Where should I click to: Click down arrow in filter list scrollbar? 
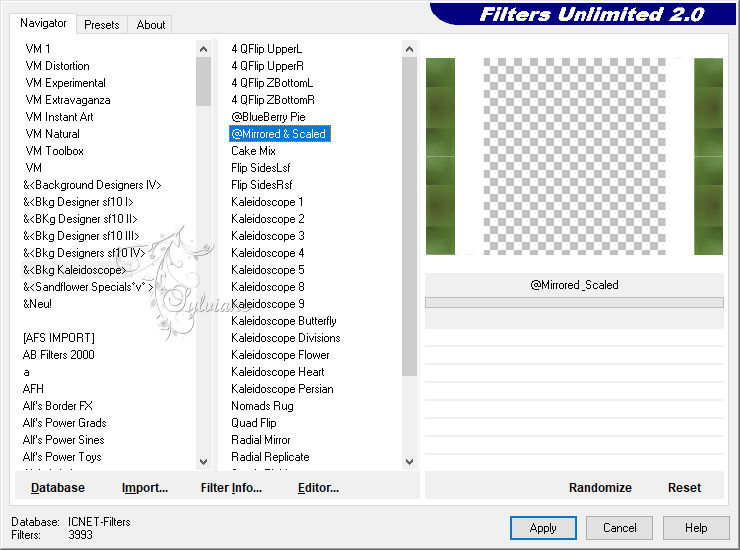[409, 462]
